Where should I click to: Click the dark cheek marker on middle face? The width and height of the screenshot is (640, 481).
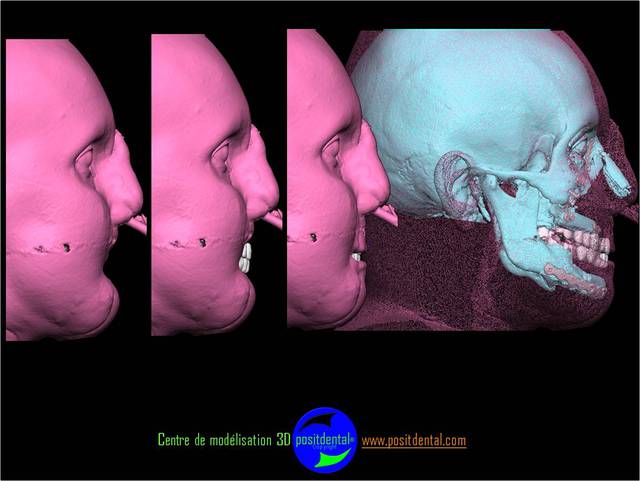tap(202, 241)
